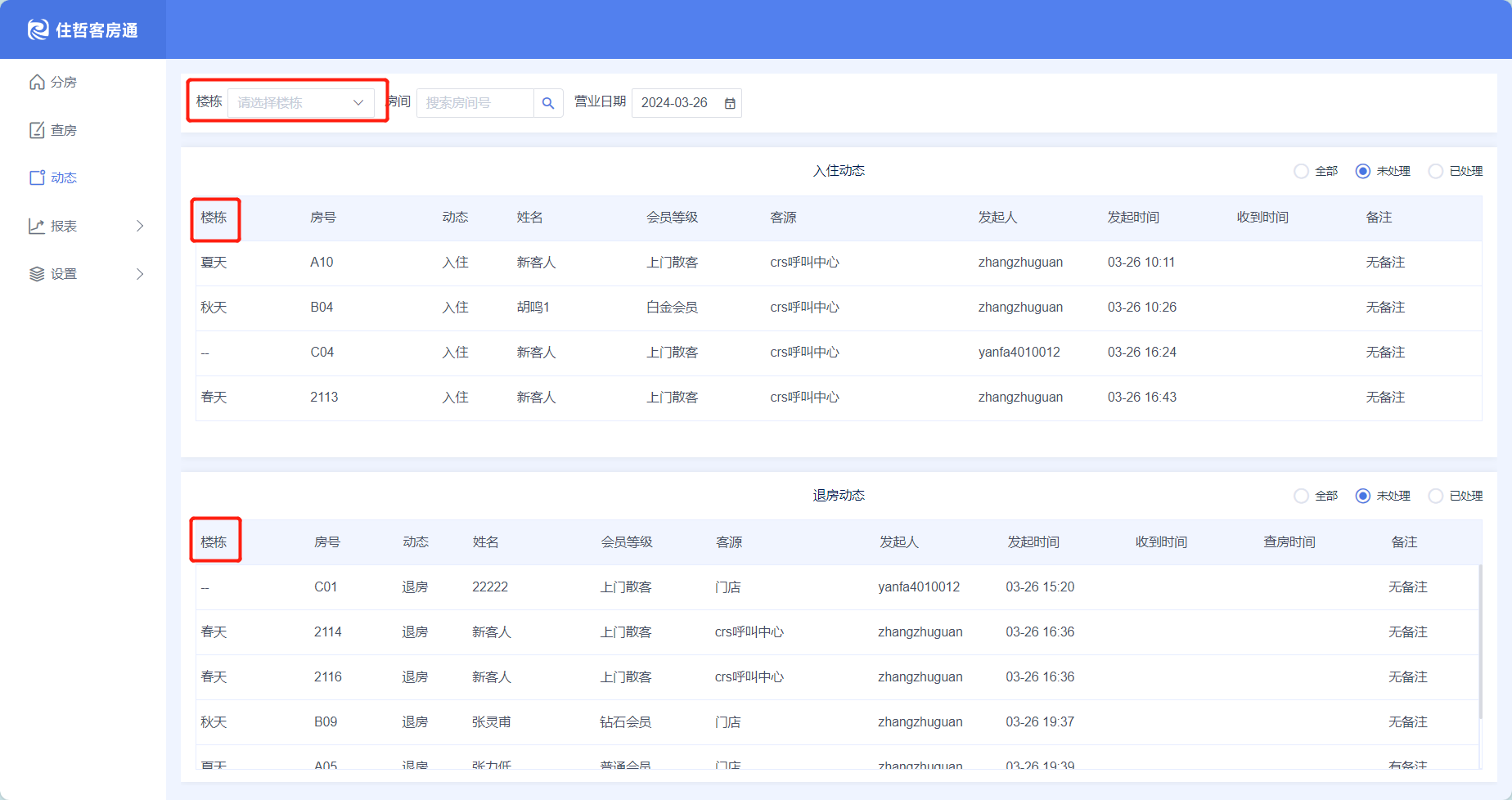Click time 03-26 15:20

pyautogui.click(x=1040, y=587)
